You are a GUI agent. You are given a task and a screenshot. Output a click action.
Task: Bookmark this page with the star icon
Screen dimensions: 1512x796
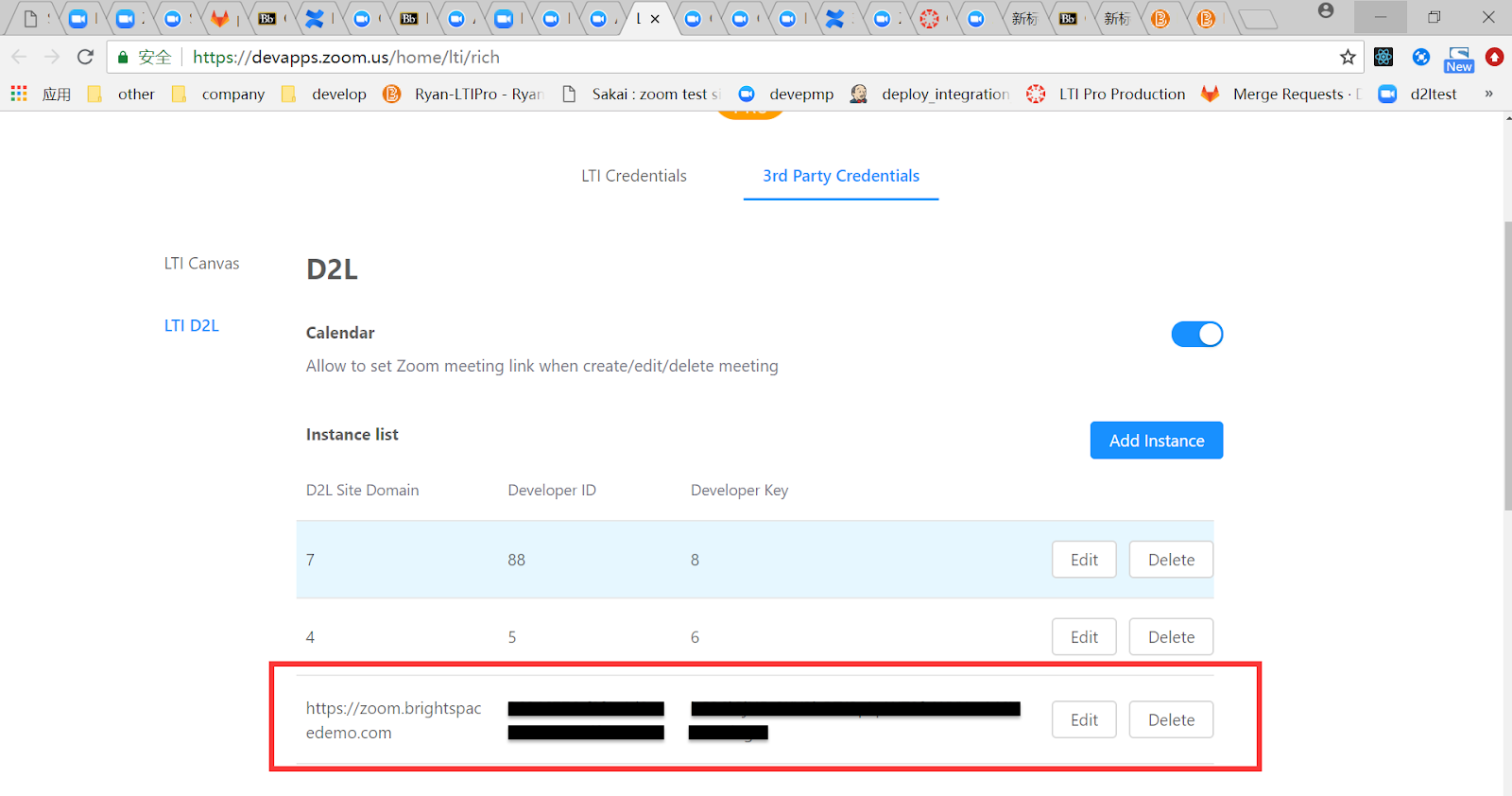[x=1348, y=57]
